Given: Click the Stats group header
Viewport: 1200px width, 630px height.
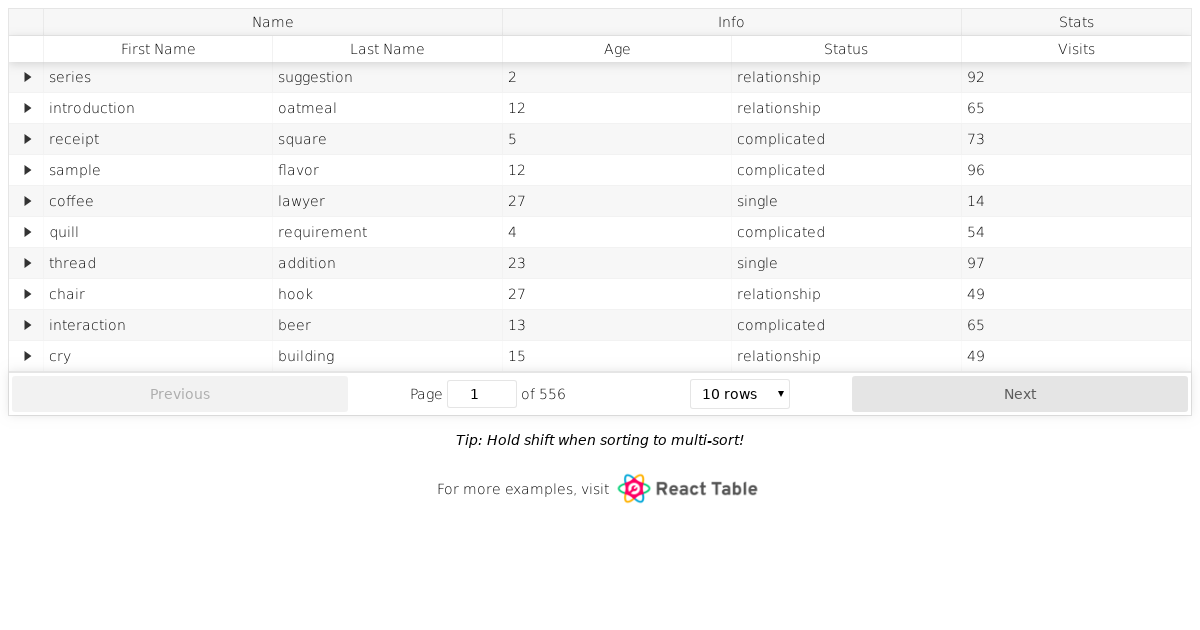Looking at the screenshot, I should 1076,22.
